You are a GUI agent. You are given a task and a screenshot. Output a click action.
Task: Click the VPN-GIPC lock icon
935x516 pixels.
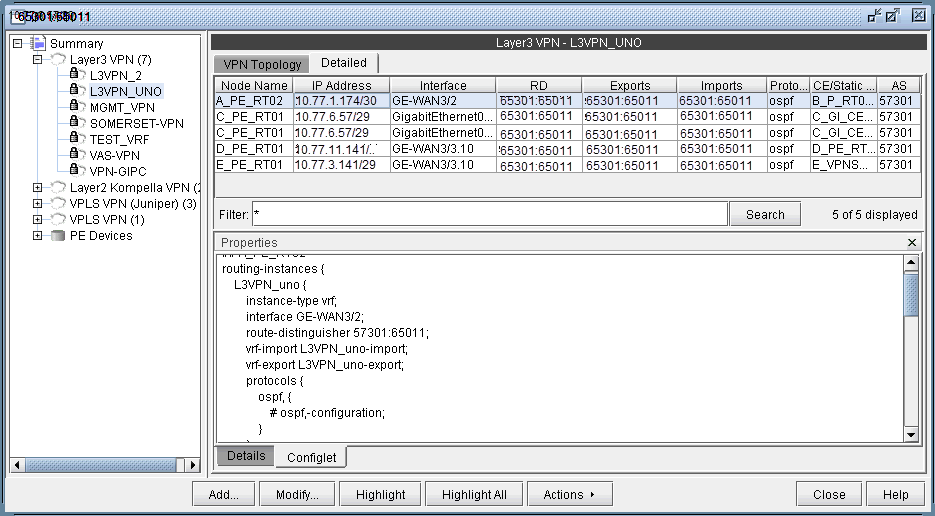coord(75,171)
